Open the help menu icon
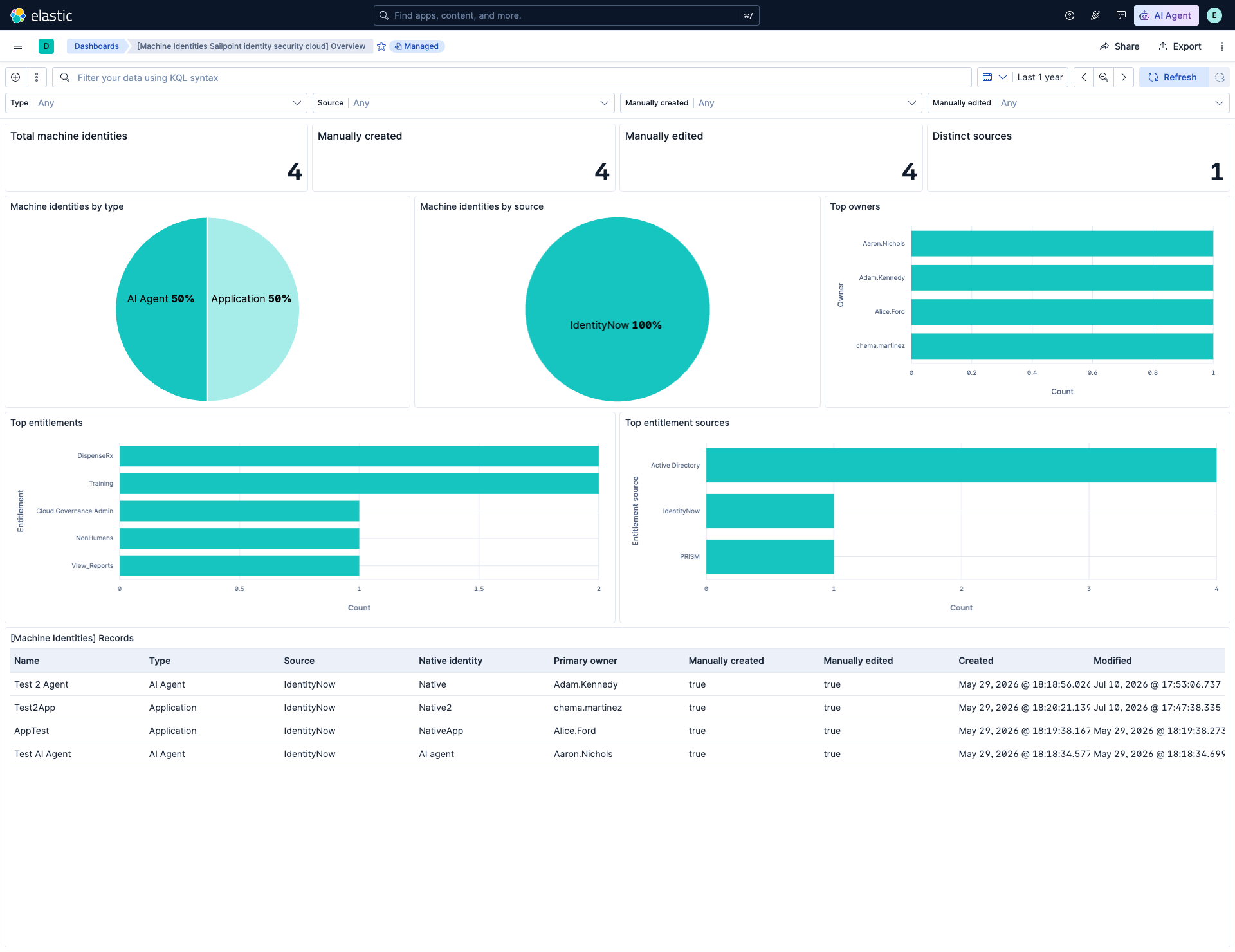This screenshot has width=1235, height=952. click(x=1070, y=15)
